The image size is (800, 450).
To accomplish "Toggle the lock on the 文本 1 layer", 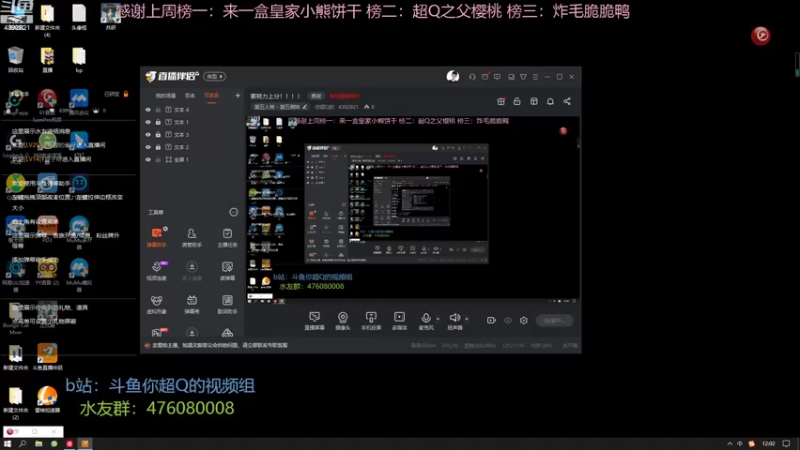I will pos(158,122).
